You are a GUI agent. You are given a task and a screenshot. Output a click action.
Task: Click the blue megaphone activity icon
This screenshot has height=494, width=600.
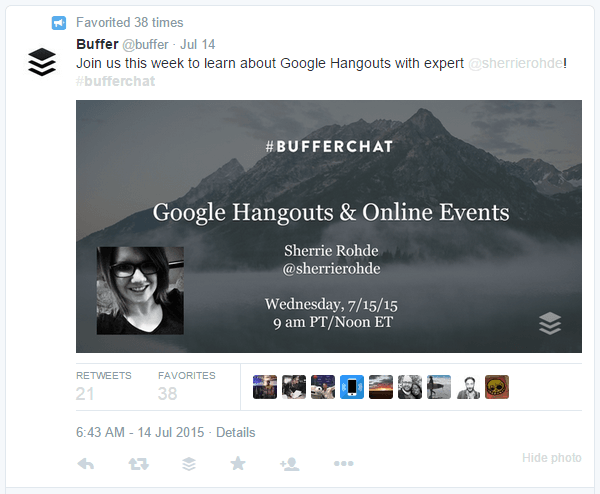pos(59,23)
